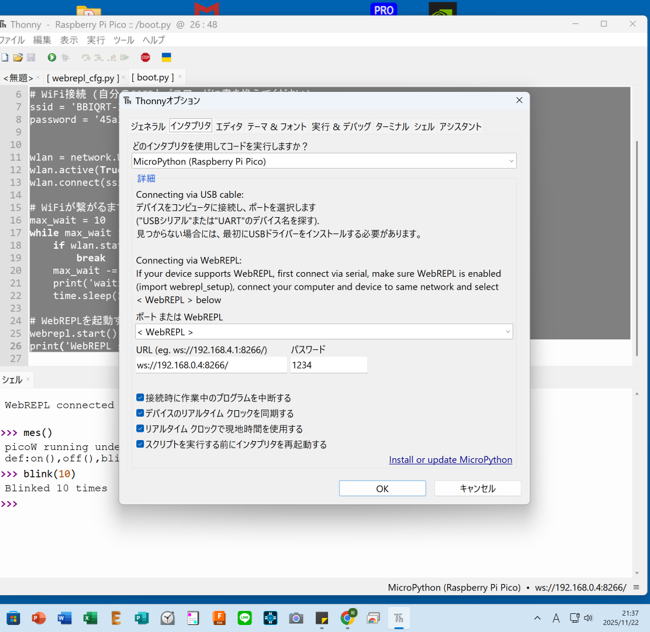
Task: Click the red Stop/Restart backend icon
Action: (145, 57)
